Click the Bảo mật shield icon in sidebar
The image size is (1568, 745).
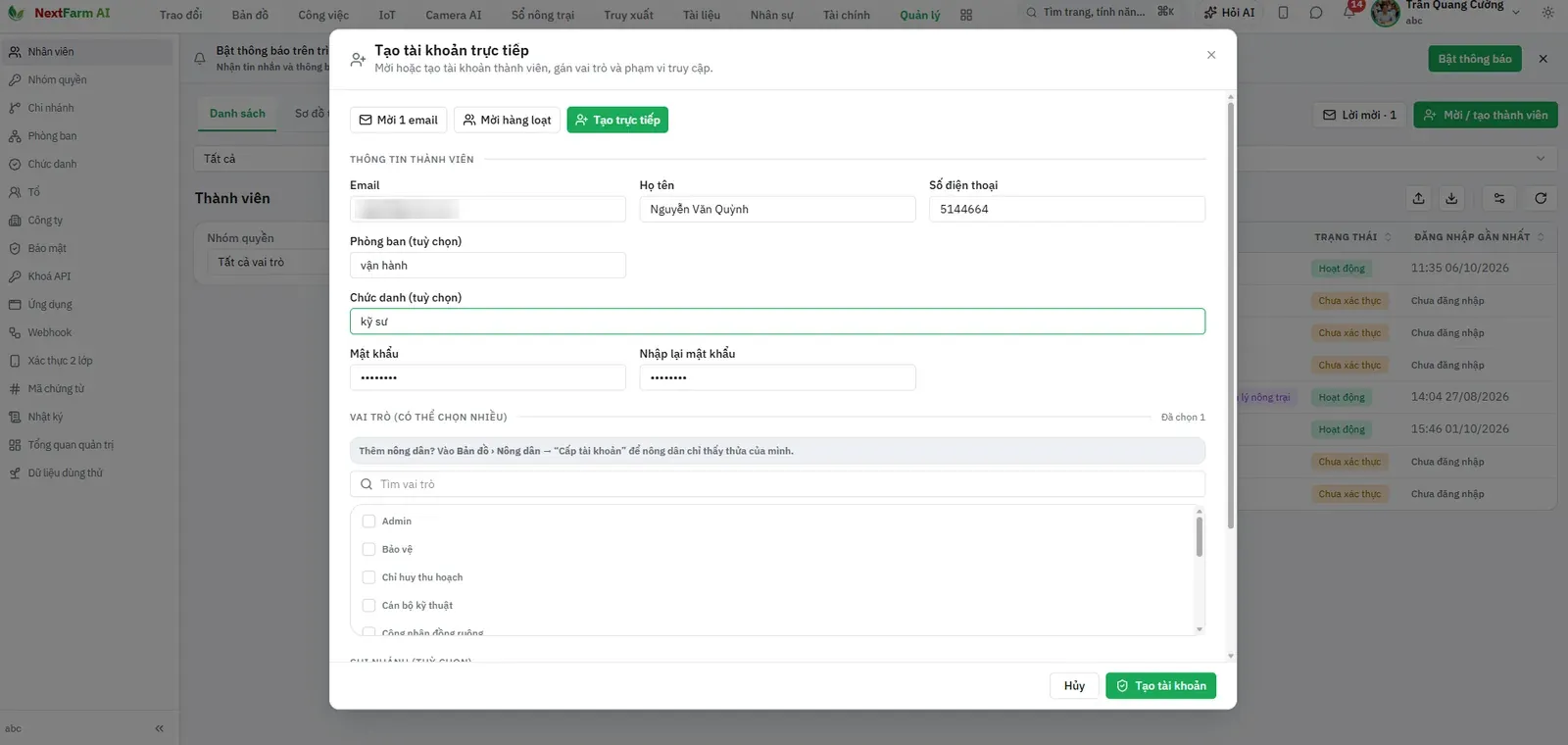point(15,249)
